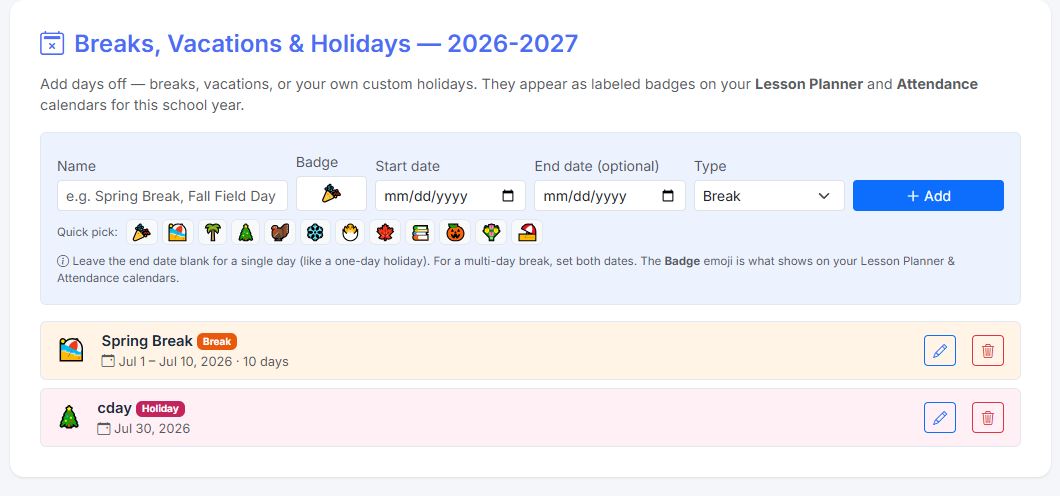The width and height of the screenshot is (1060, 496).
Task: Open the Type dropdown showing Break
Action: click(769, 196)
